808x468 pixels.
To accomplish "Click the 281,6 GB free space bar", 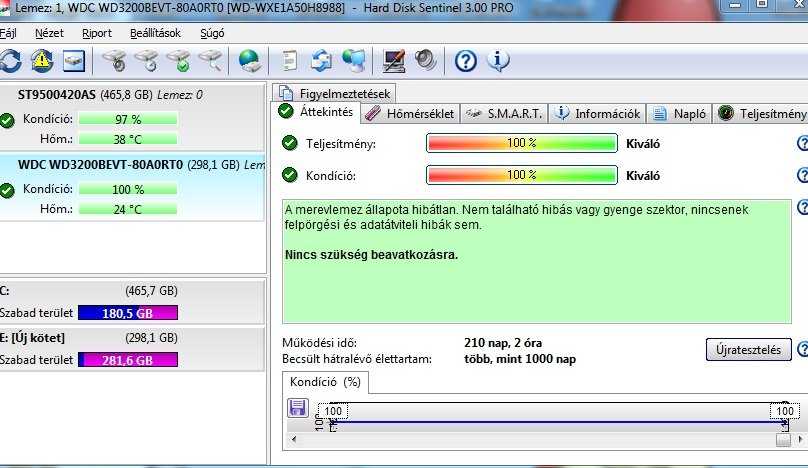I will click(128, 360).
